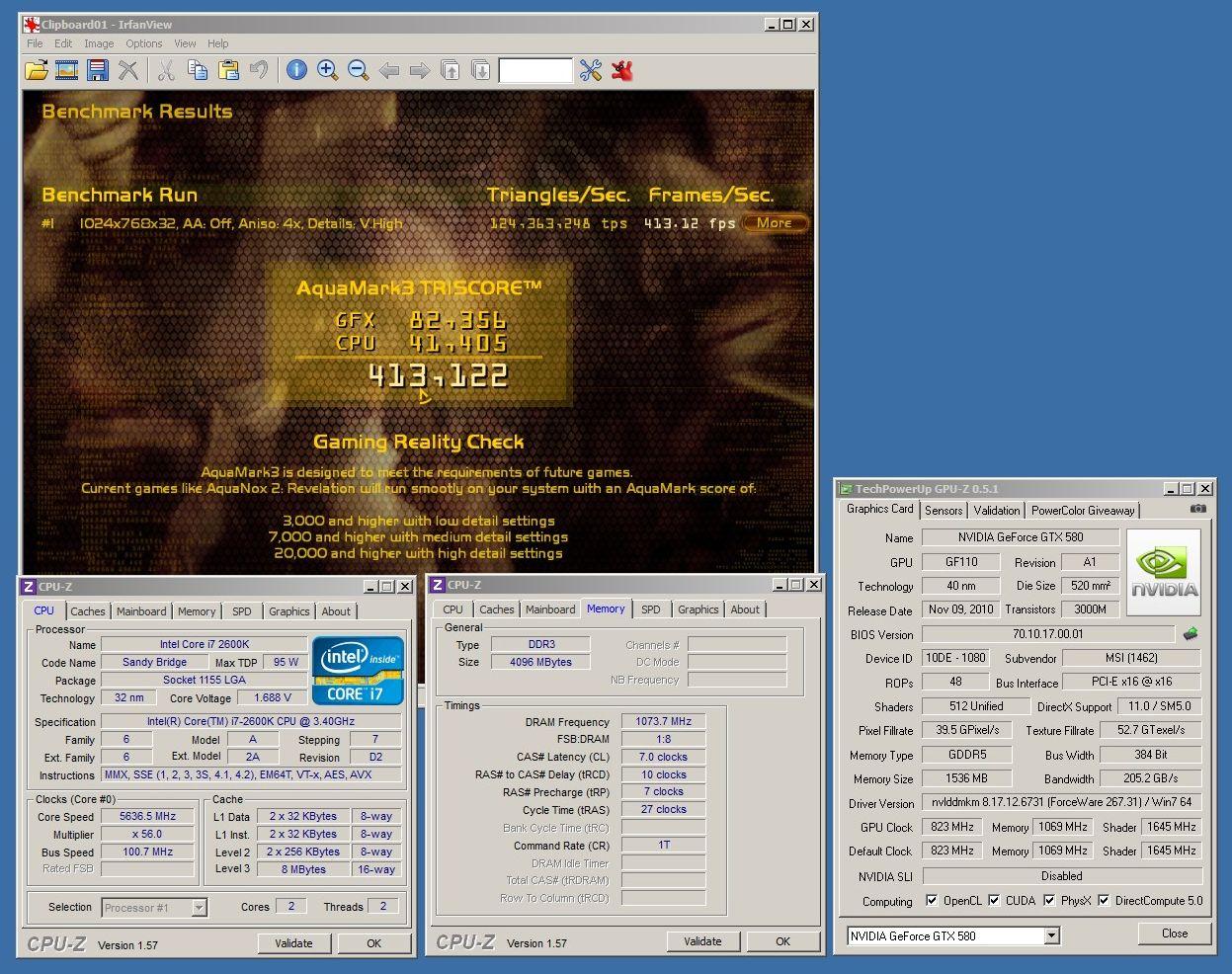This screenshot has height=974, width=1232.
Task: Open the GeForce GTX 580 card dropdown
Action: click(x=1051, y=935)
